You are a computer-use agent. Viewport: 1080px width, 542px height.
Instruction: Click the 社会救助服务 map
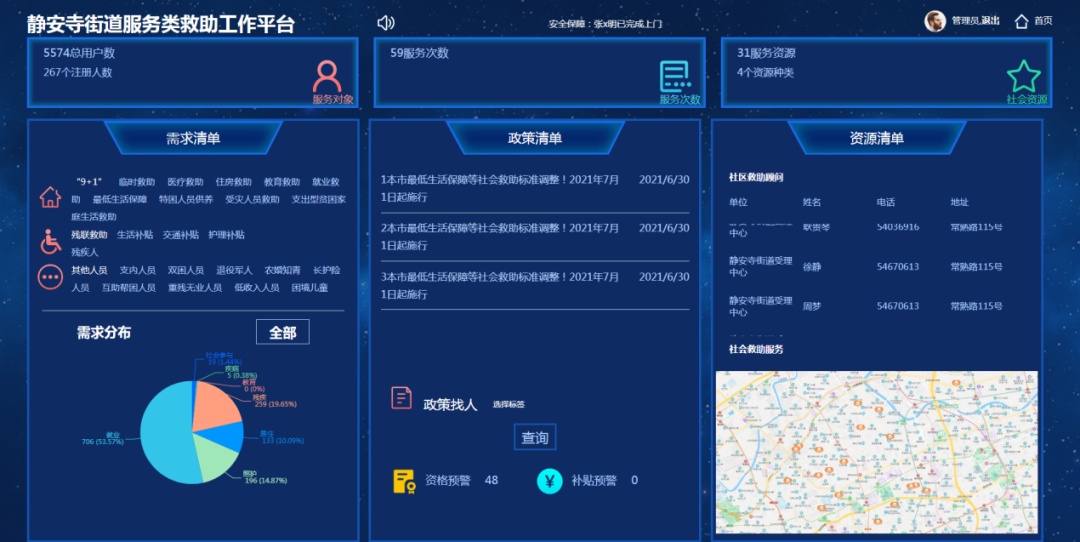click(x=876, y=451)
